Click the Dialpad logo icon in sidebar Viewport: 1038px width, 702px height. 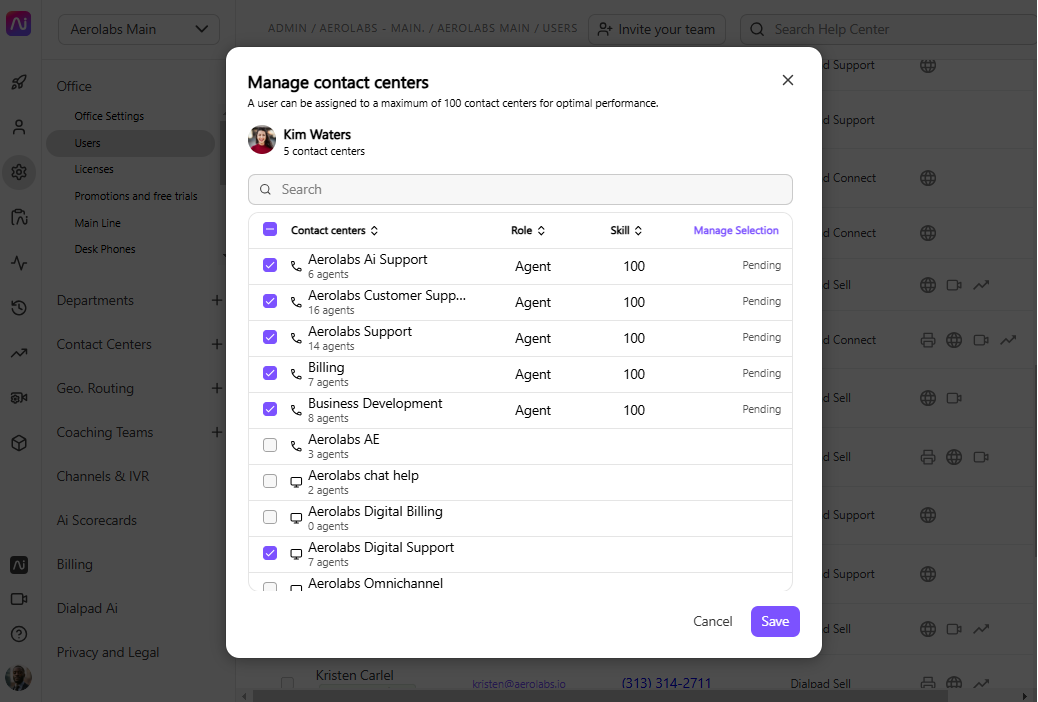19,25
